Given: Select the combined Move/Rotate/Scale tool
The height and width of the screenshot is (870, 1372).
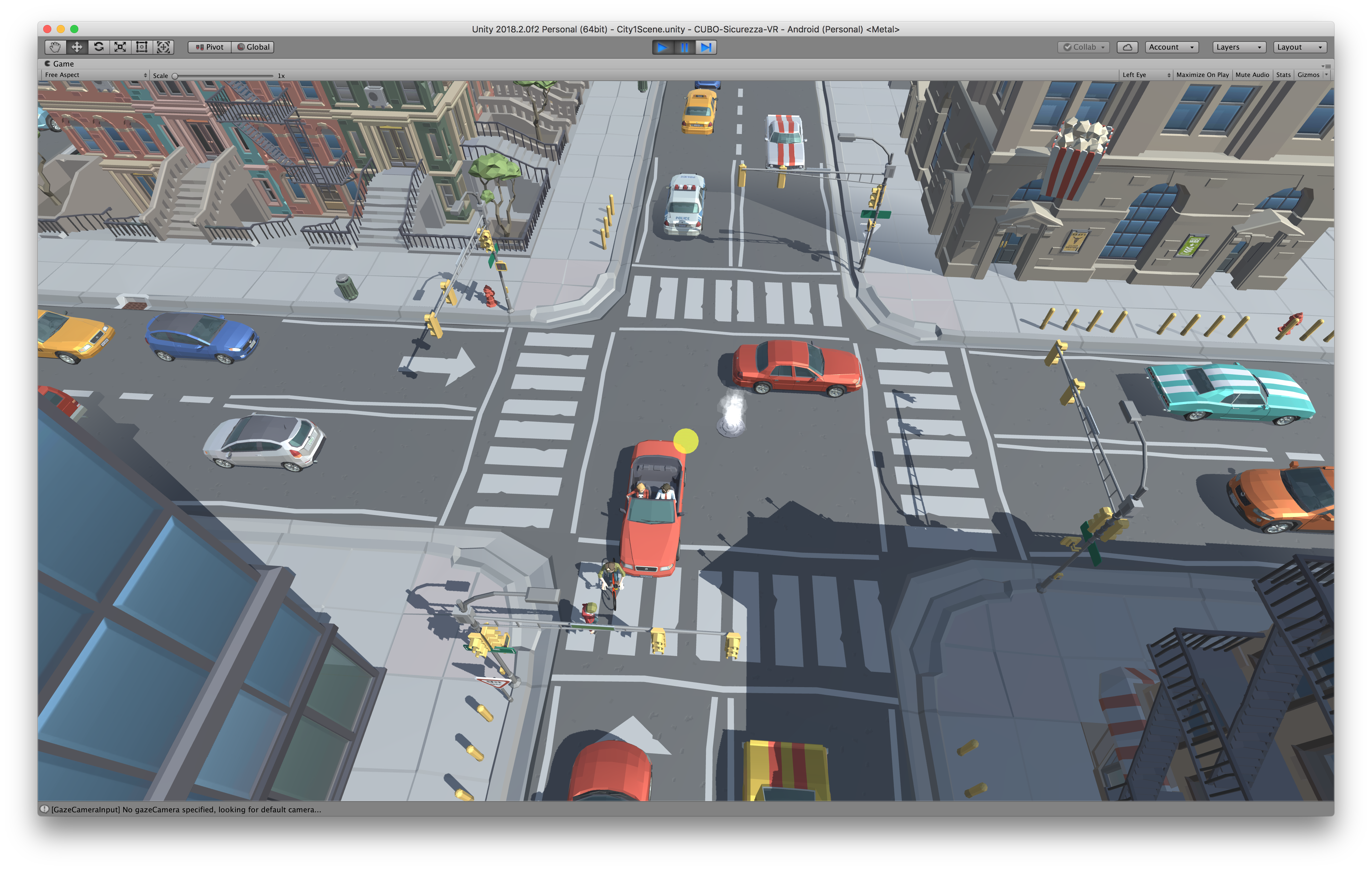Looking at the screenshot, I should coord(163,48).
